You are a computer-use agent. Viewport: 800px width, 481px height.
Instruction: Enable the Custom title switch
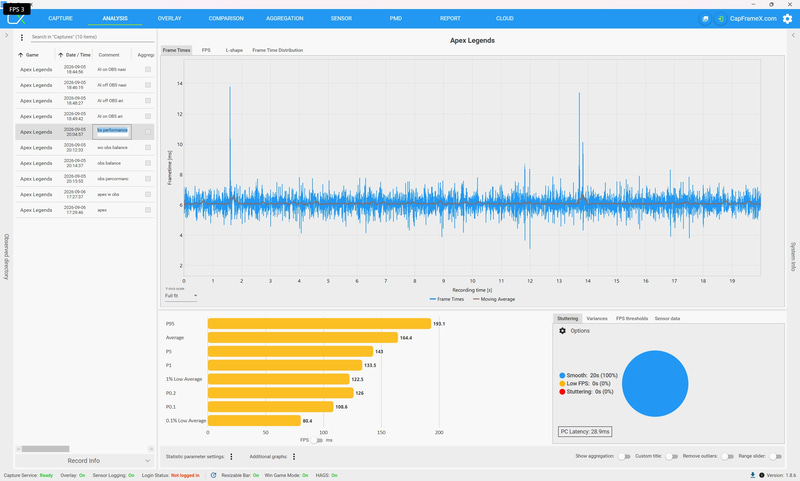pyautogui.click(x=671, y=456)
